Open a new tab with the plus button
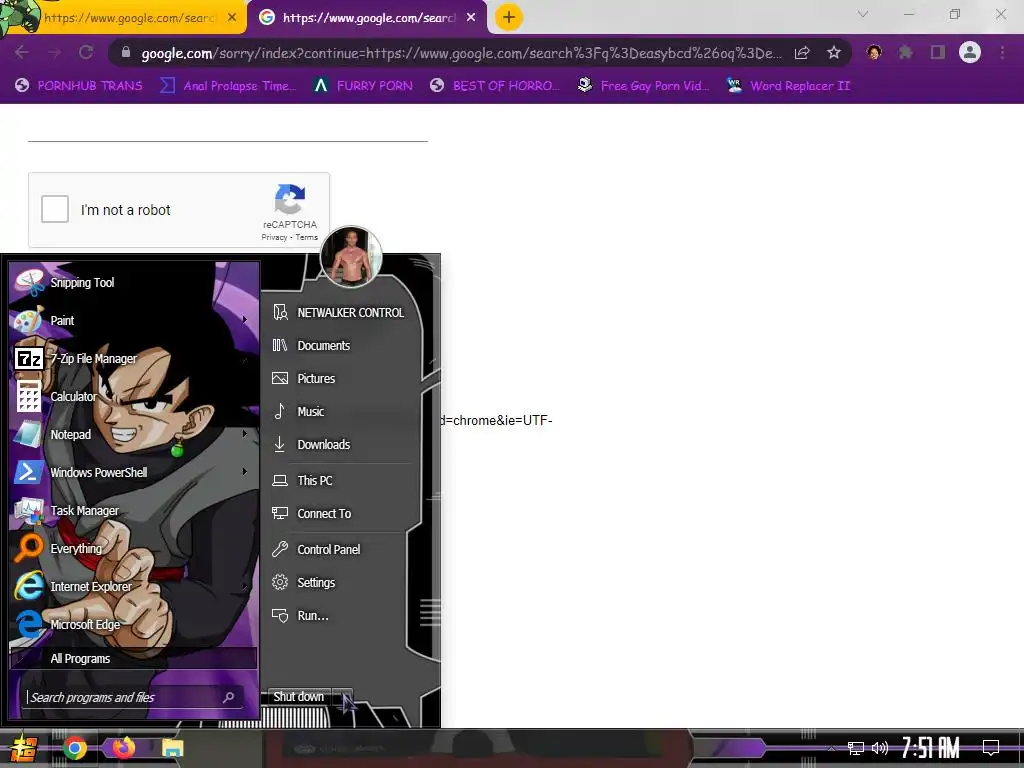The width and height of the screenshot is (1024, 768). click(x=509, y=17)
